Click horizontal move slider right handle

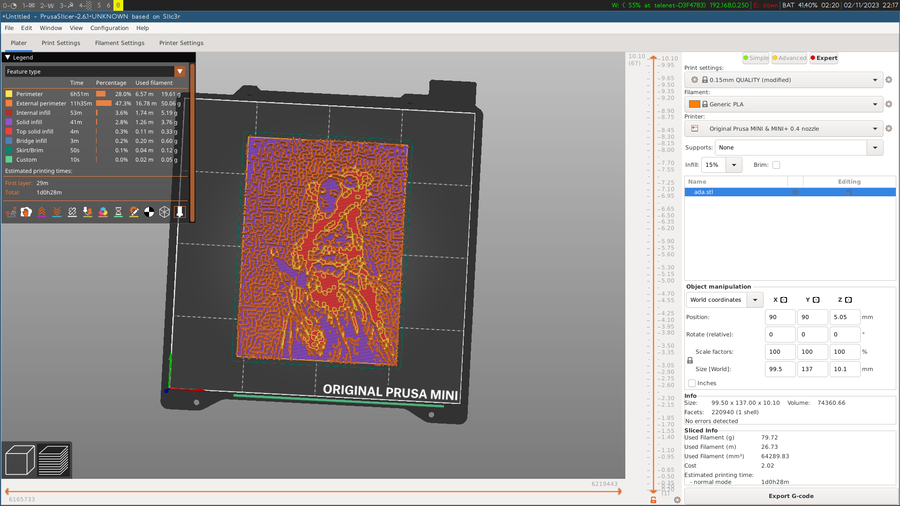(620, 491)
